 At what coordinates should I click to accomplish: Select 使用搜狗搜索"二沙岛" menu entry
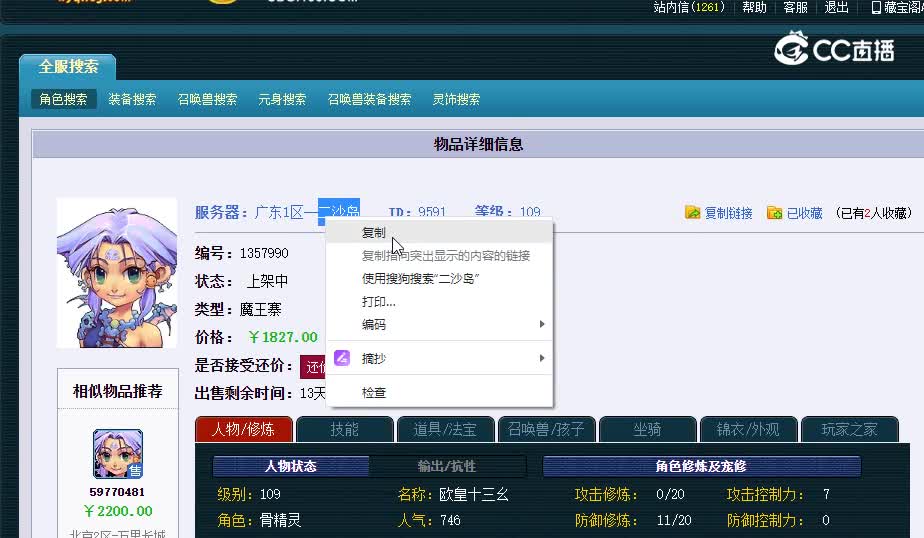440,278
